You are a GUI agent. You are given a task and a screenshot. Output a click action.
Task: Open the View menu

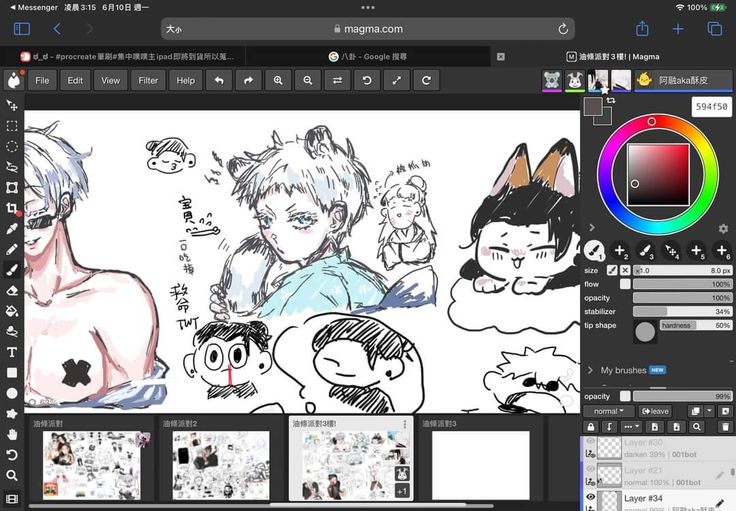pyautogui.click(x=110, y=80)
